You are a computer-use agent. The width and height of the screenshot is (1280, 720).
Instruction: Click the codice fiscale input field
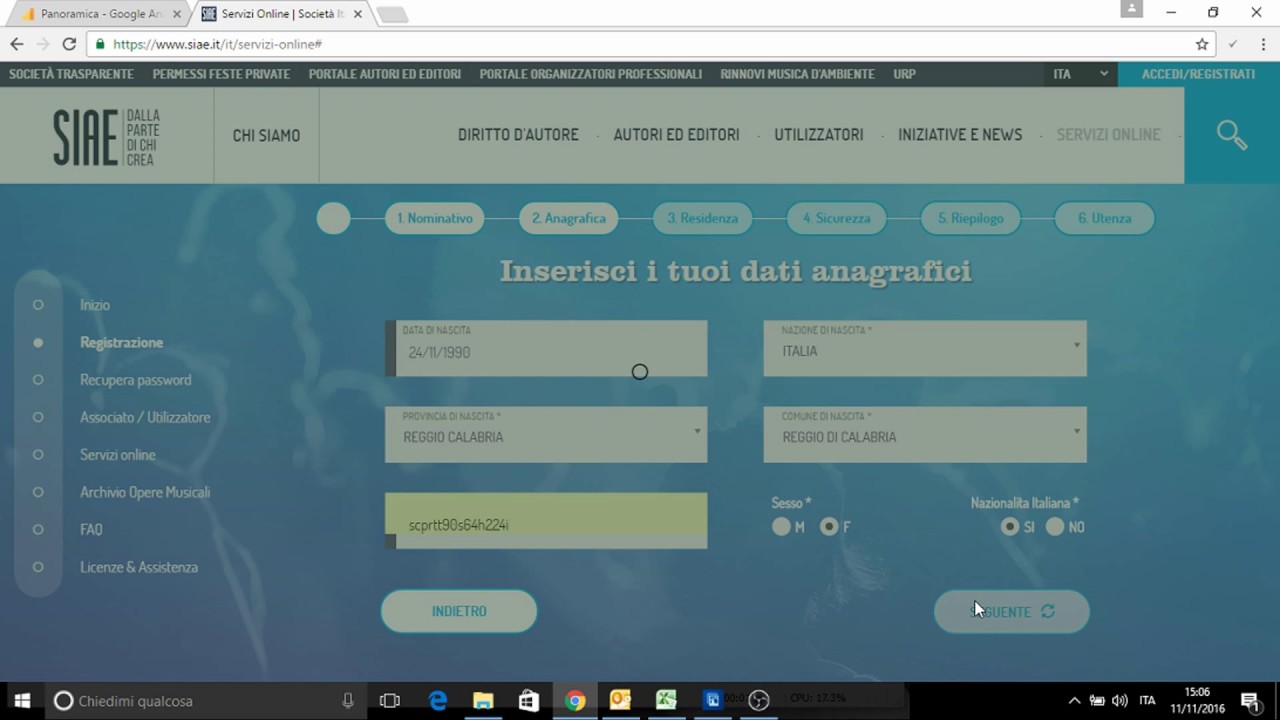546,520
